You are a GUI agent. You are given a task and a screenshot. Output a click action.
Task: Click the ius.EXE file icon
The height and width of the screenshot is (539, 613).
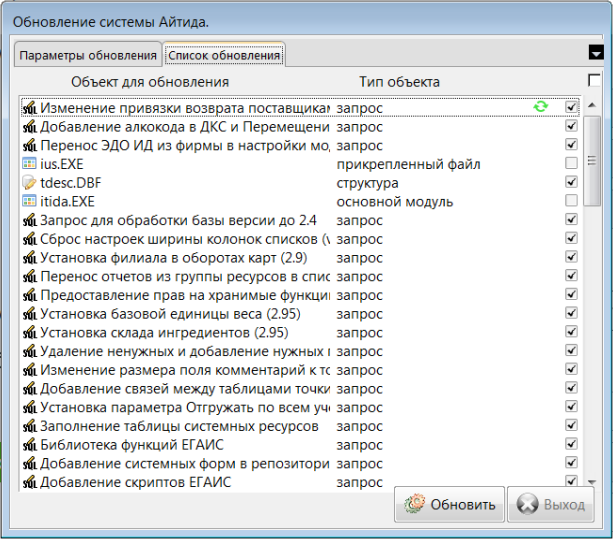pyautogui.click(x=29, y=164)
